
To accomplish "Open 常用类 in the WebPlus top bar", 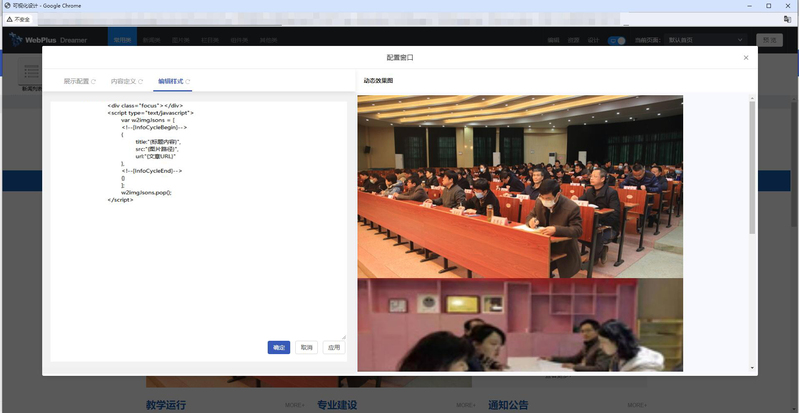I will point(122,40).
